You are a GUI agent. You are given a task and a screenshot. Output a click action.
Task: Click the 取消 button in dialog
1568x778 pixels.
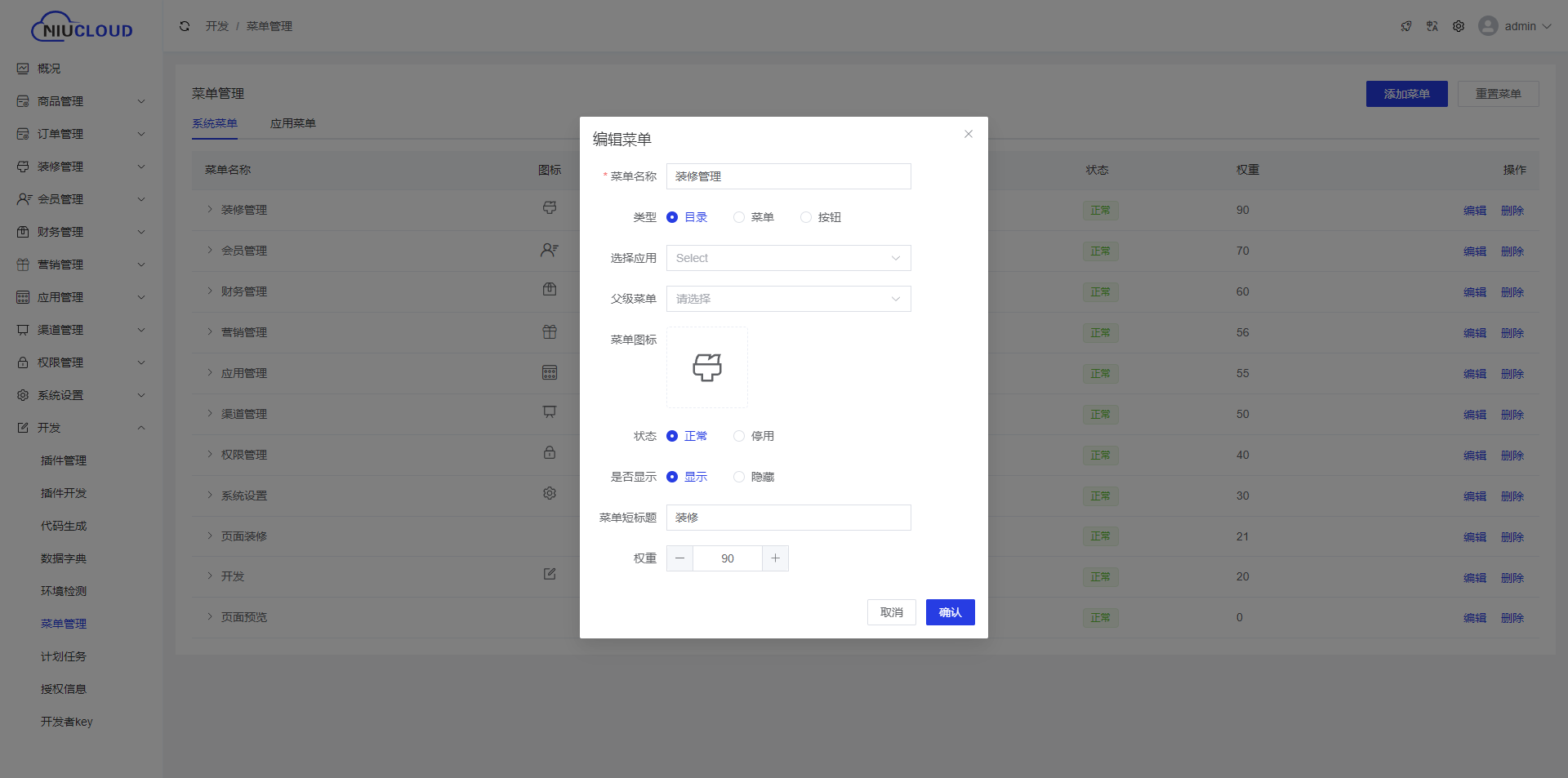(x=892, y=612)
